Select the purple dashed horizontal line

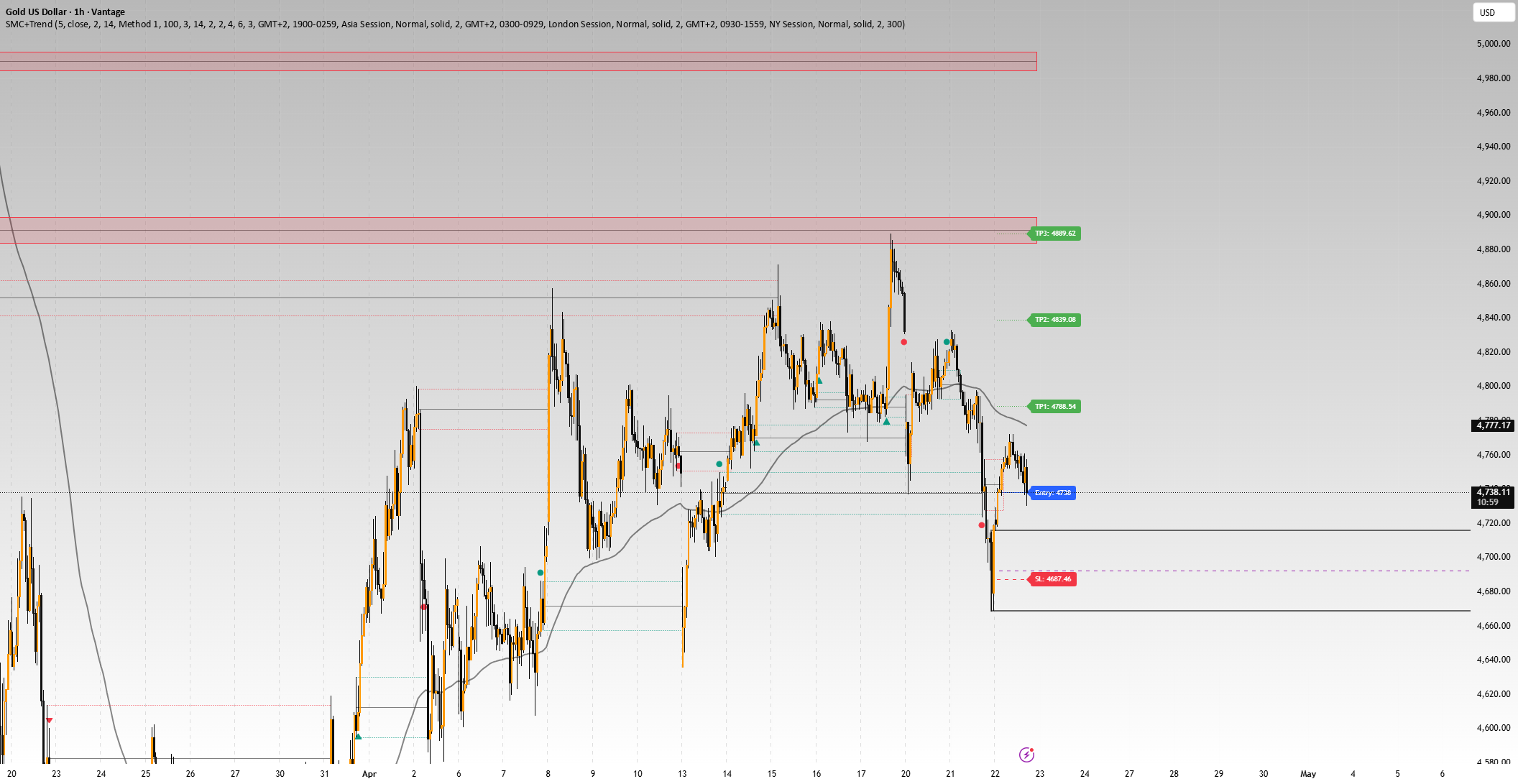(x=1234, y=571)
